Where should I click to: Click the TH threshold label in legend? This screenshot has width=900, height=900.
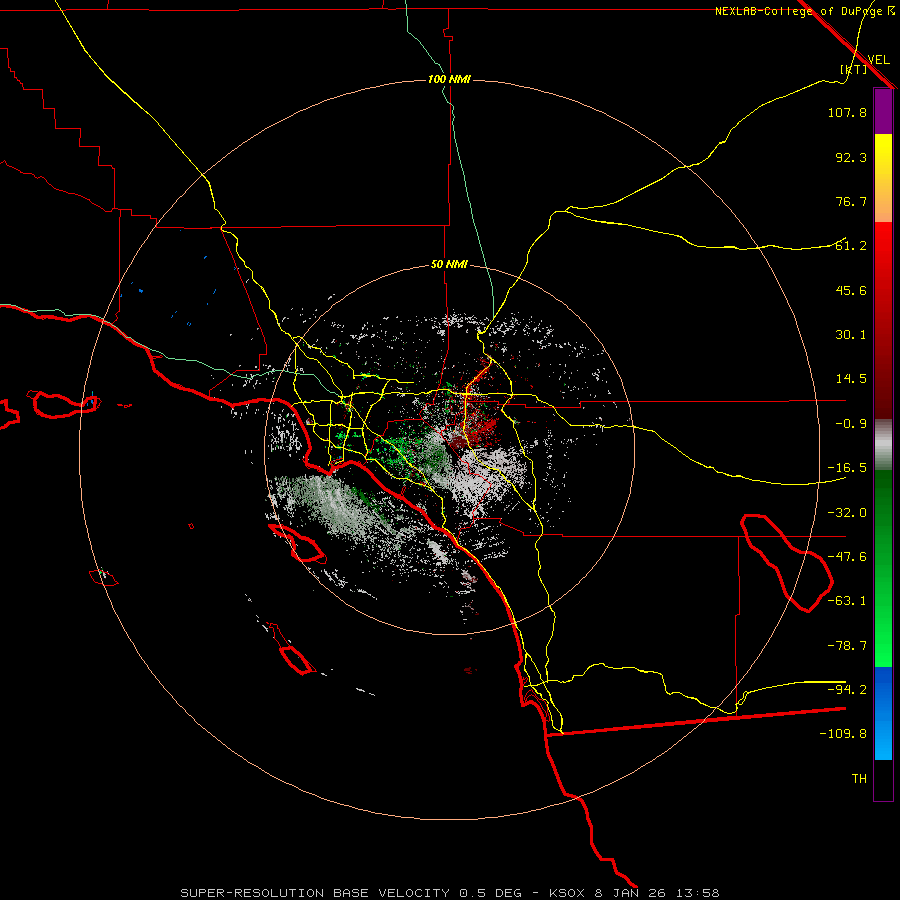pos(859,779)
